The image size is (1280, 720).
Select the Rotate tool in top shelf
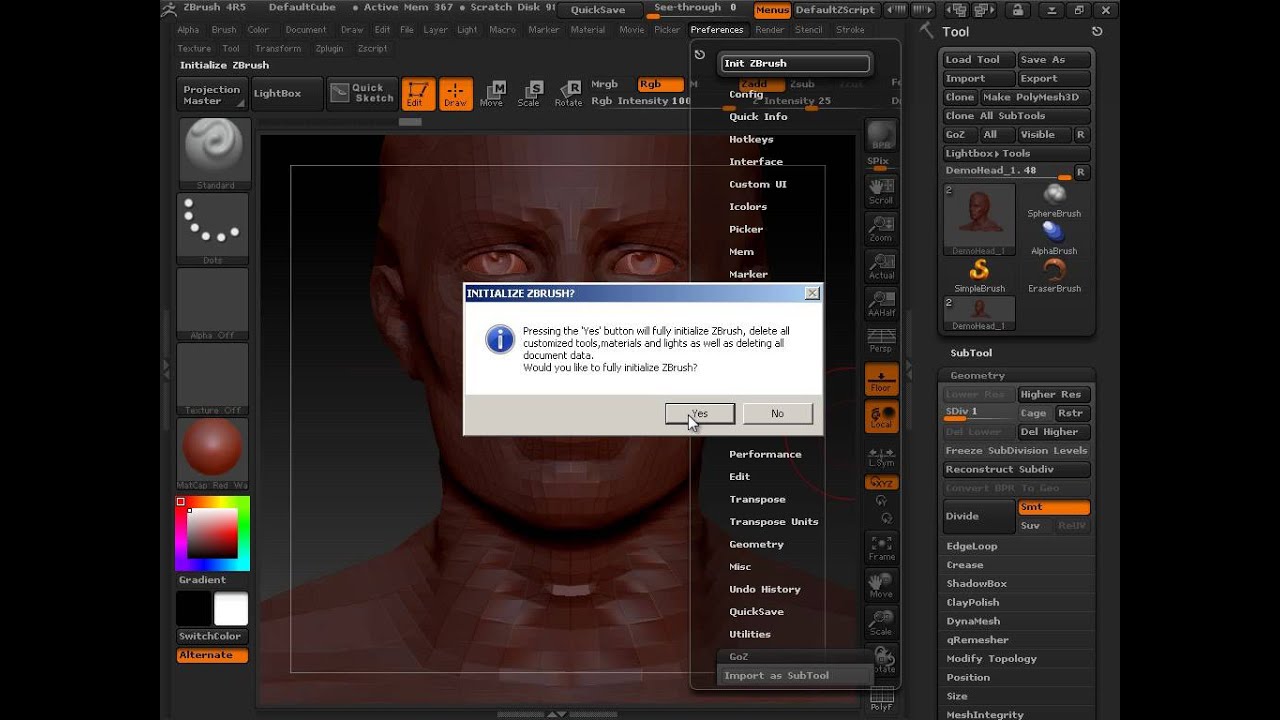click(568, 94)
